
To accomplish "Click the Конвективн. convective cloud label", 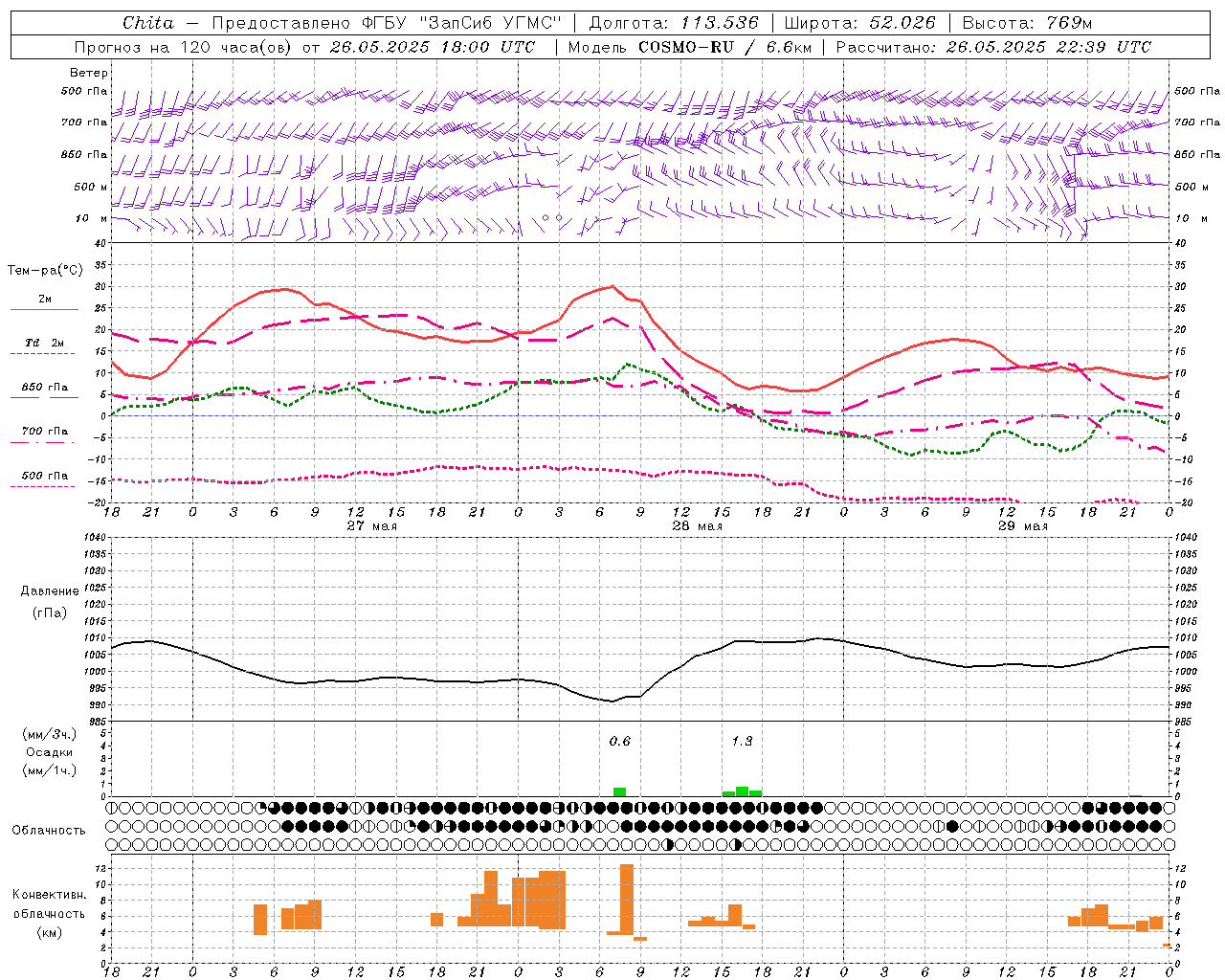I will (50, 895).
